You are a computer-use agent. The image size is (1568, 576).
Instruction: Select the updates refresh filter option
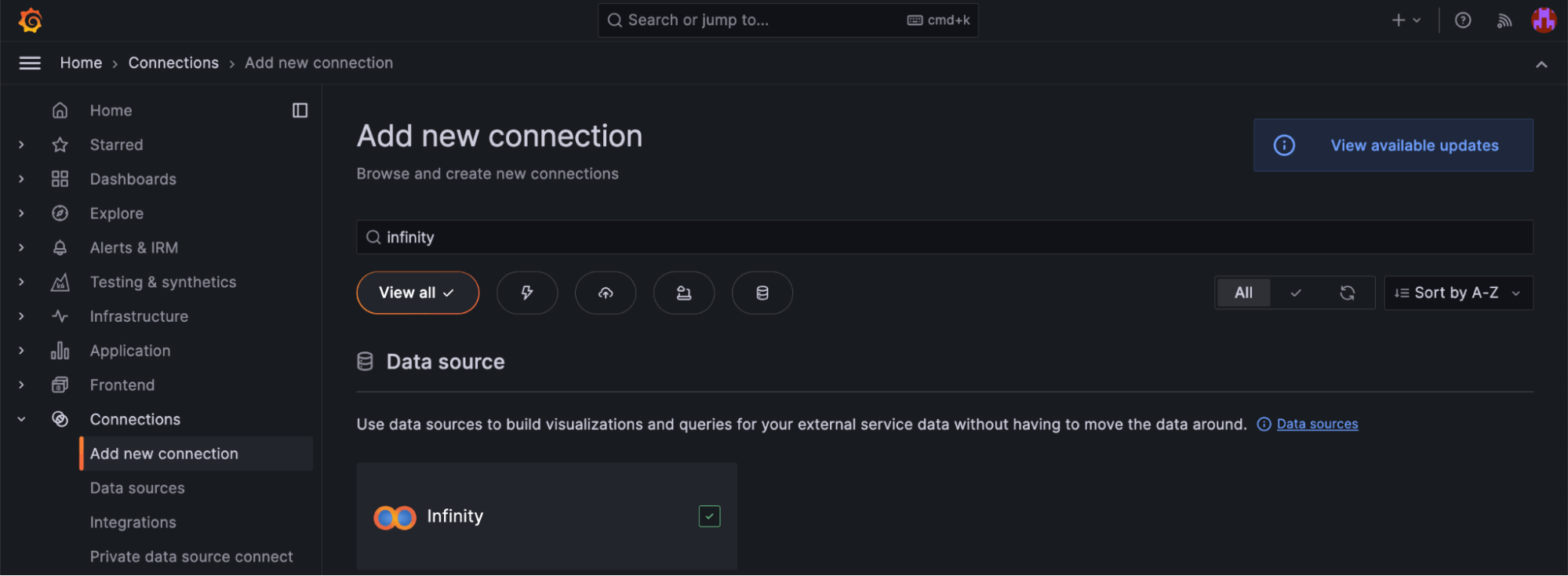pyautogui.click(x=1347, y=293)
